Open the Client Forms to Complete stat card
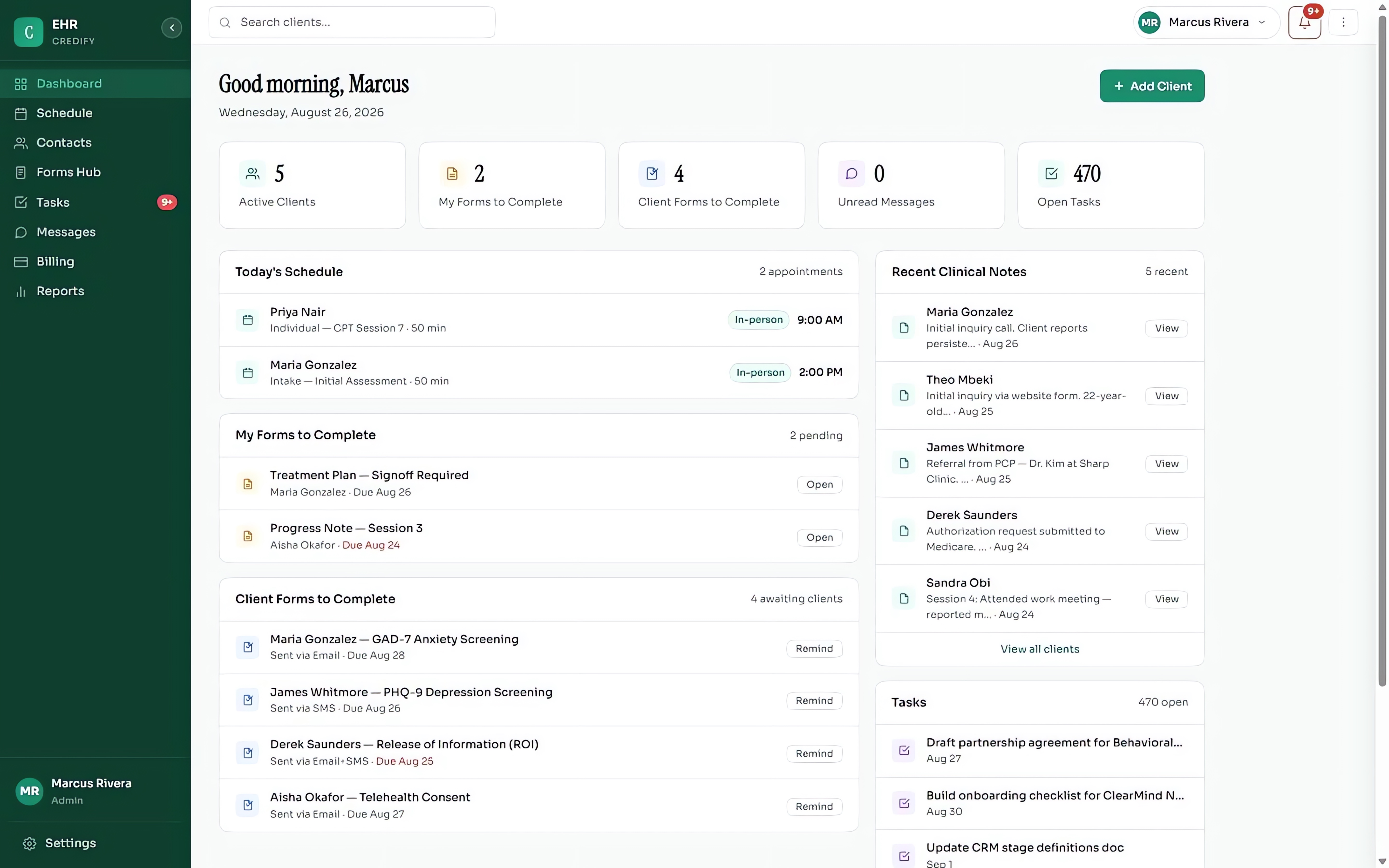 coord(711,185)
